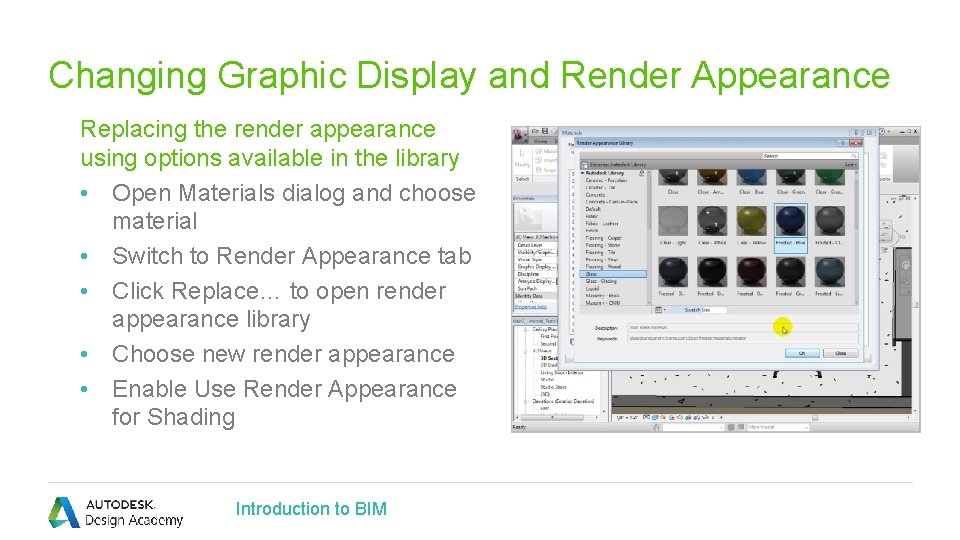Open the Sort dropdown in the library header

850,165
